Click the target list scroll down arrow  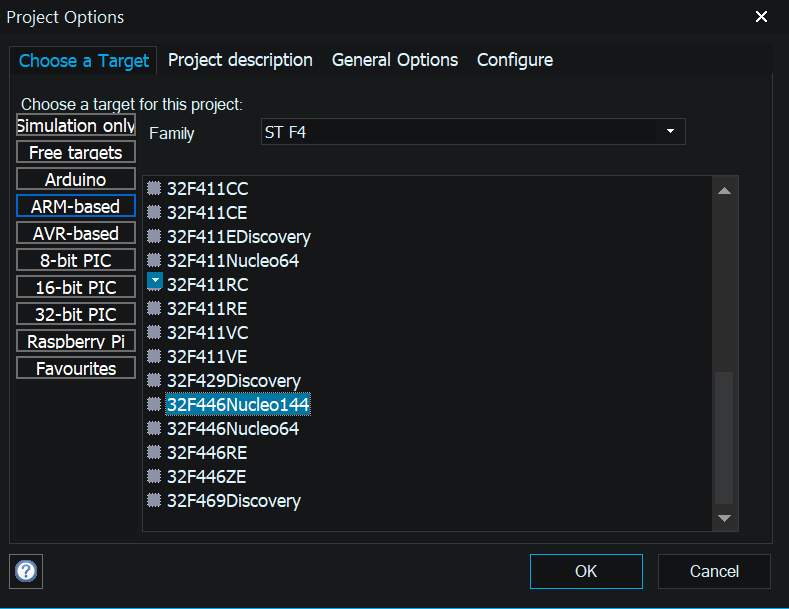click(x=724, y=518)
